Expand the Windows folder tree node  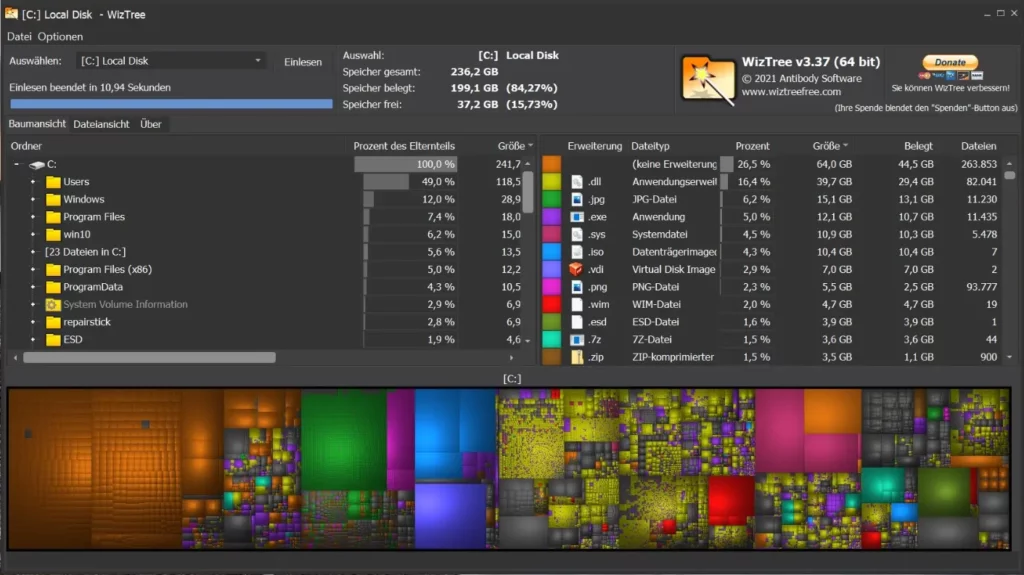point(33,200)
